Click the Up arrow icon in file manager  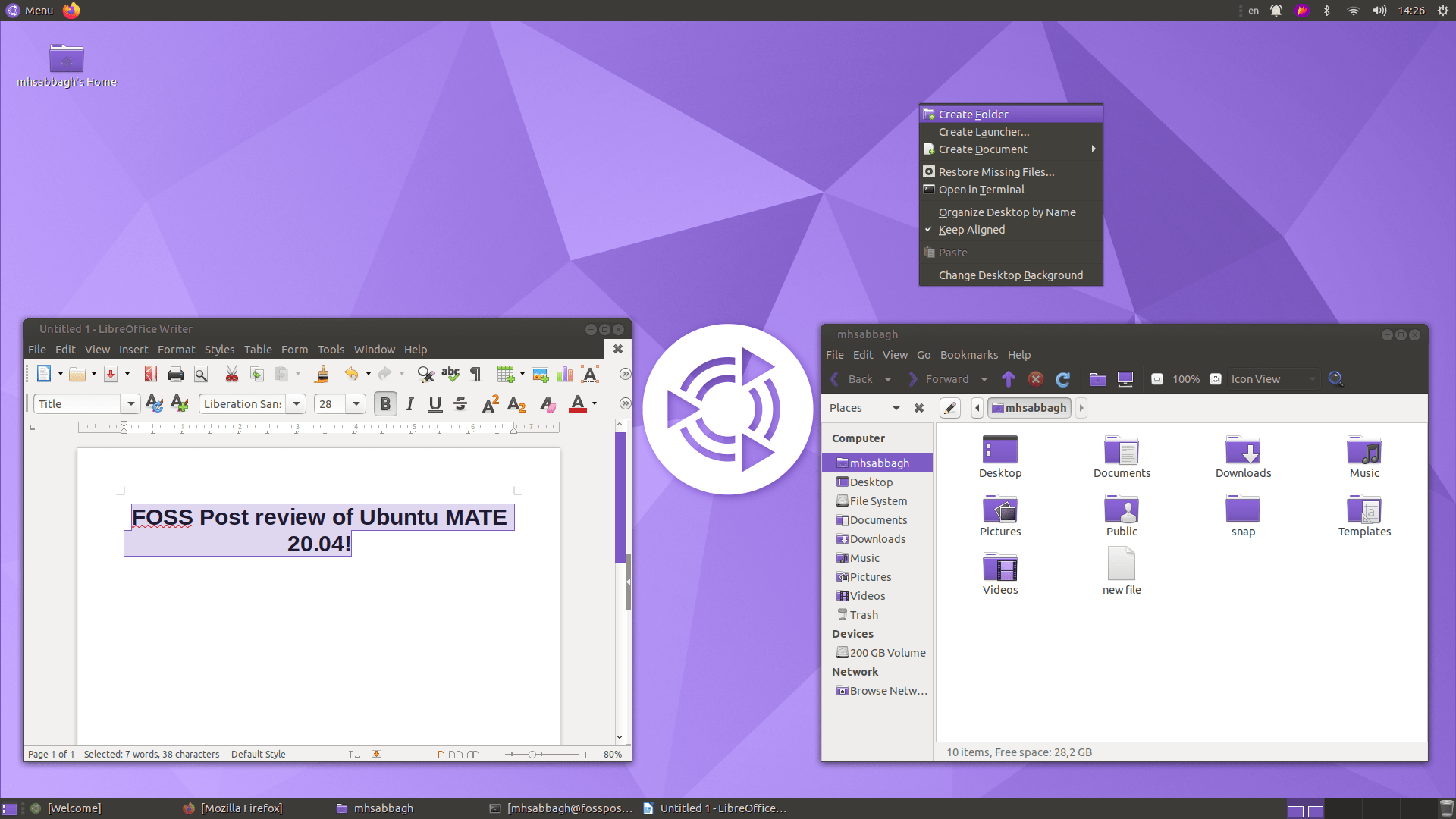click(x=1009, y=379)
